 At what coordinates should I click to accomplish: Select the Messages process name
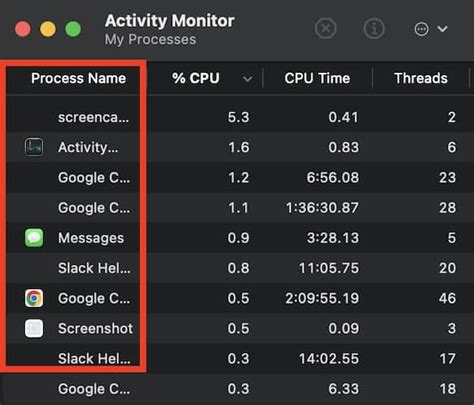point(91,238)
